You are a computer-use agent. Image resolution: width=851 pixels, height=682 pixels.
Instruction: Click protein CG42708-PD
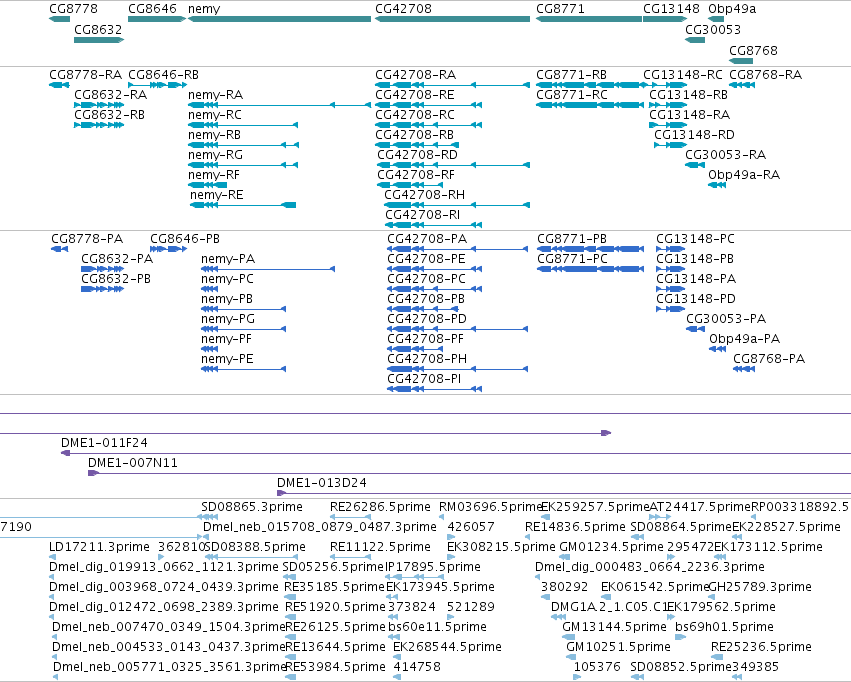click(458, 329)
